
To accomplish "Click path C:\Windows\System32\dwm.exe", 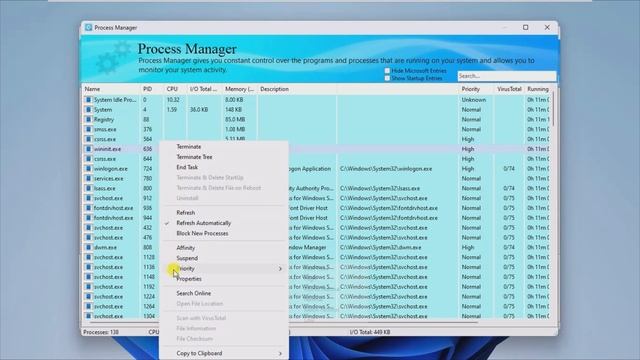I will 380,247.
